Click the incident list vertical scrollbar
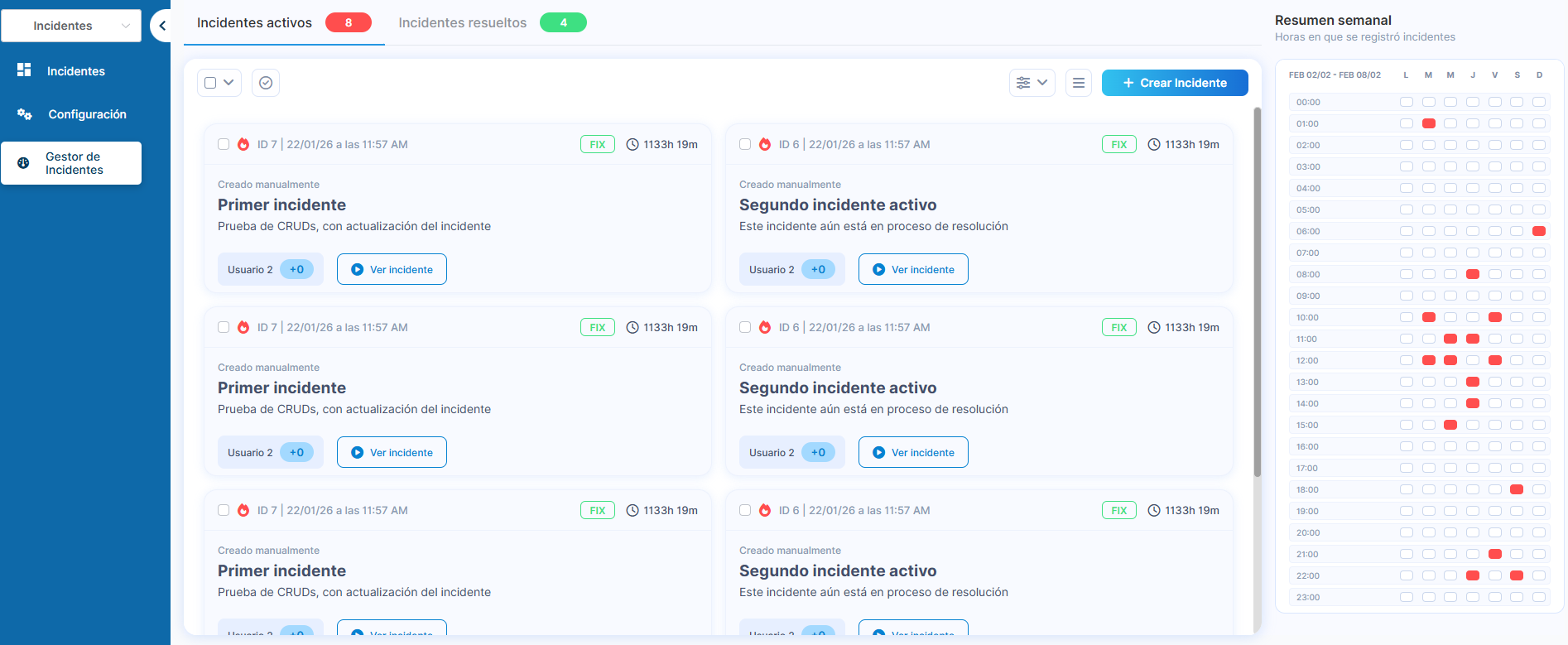This screenshot has height=645, width=1568. [x=1257, y=291]
